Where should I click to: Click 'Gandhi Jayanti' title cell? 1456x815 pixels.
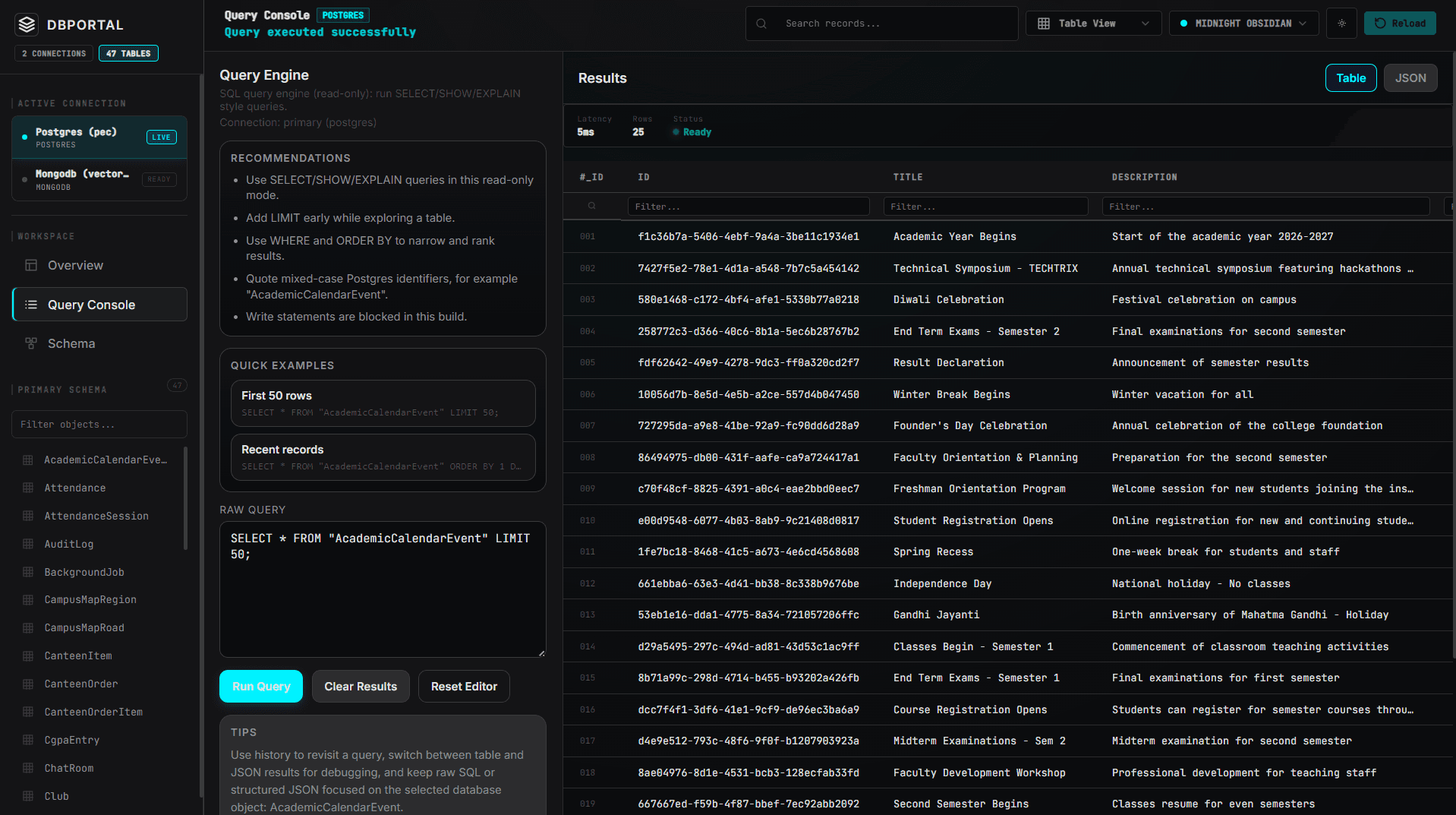[936, 614]
